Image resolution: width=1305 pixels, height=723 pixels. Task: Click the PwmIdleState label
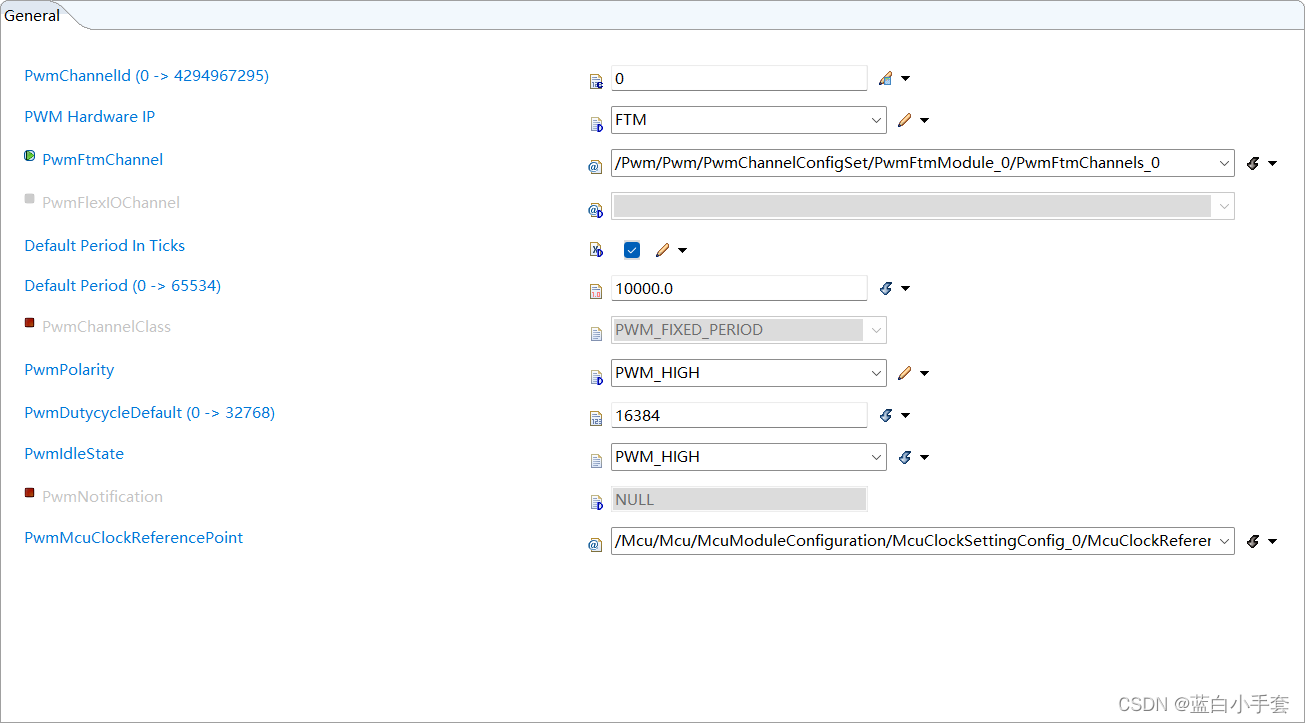click(x=74, y=453)
